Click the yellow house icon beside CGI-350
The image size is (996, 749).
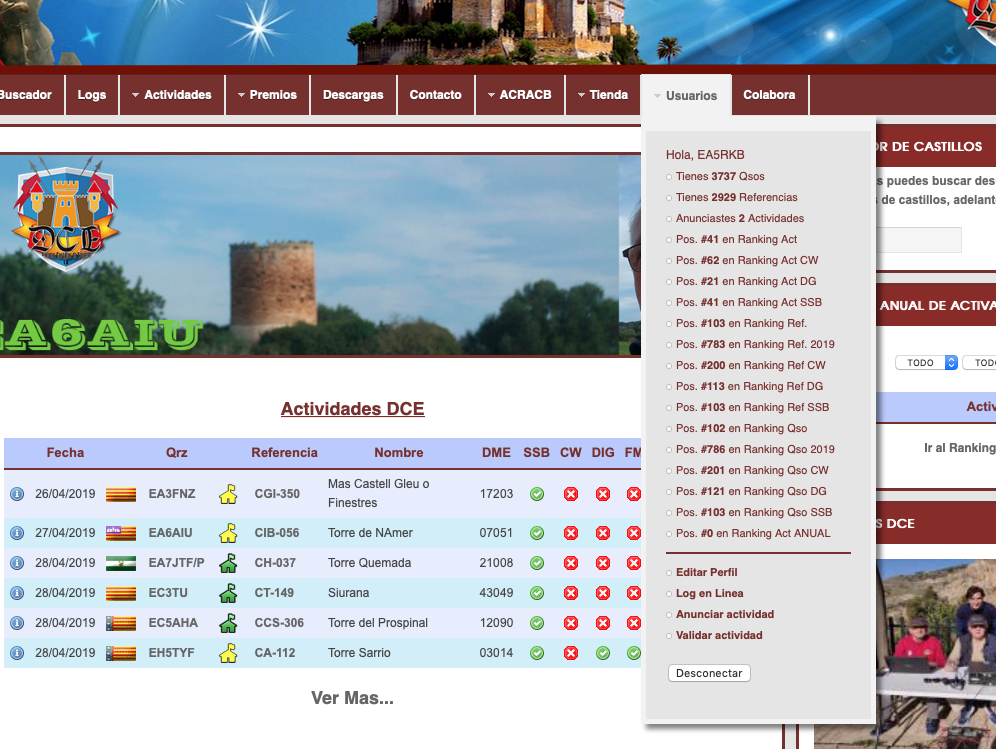tap(228, 494)
